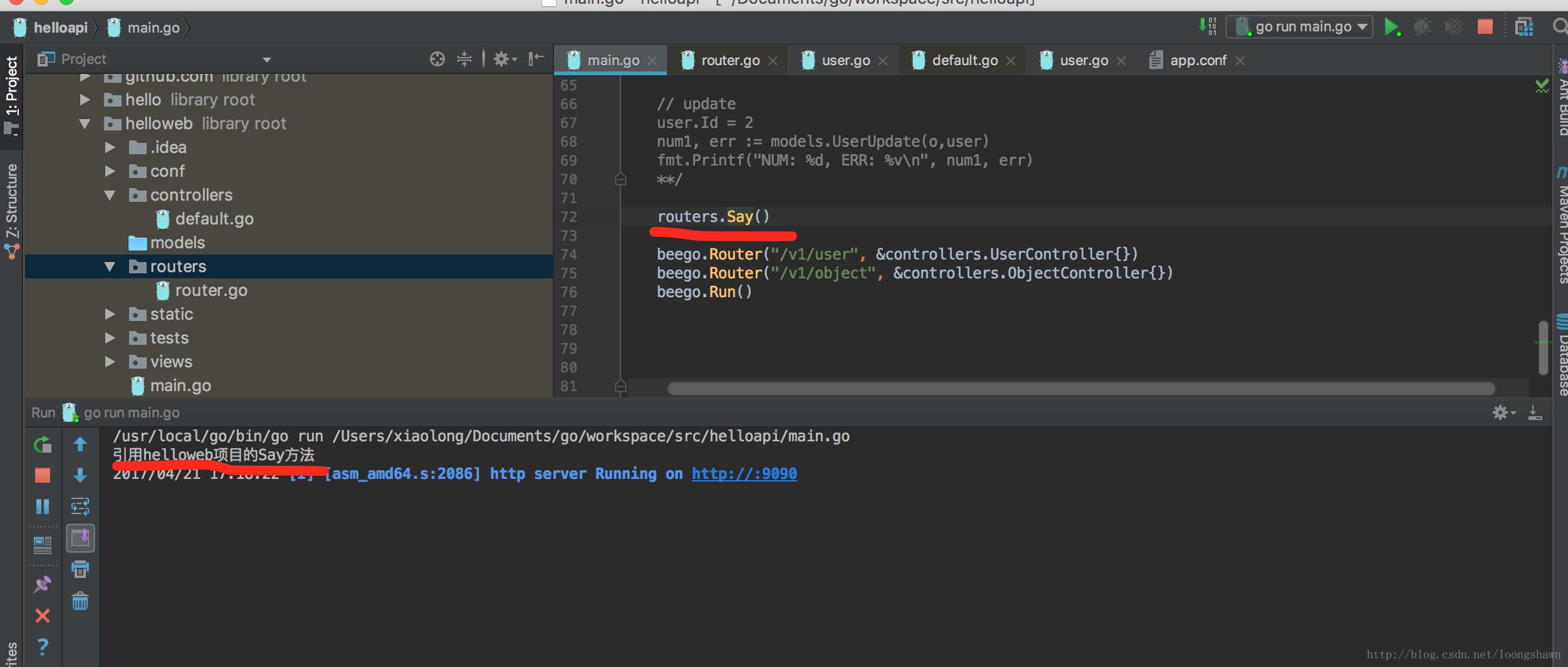Open the http://:9090 link in console
Viewport: 1568px width, 667px height.
click(744, 473)
